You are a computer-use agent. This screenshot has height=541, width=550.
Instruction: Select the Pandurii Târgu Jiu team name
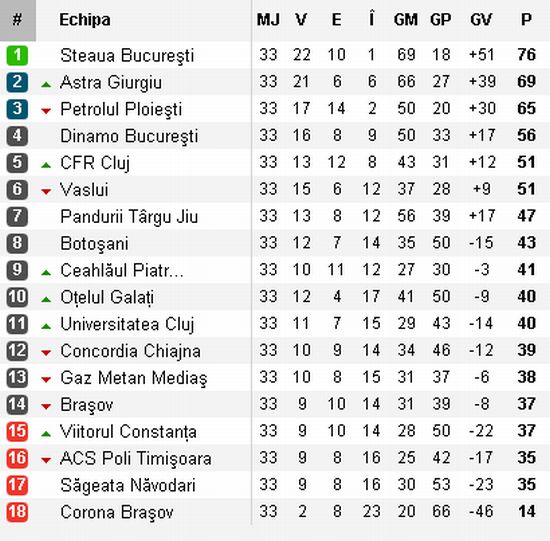click(129, 216)
